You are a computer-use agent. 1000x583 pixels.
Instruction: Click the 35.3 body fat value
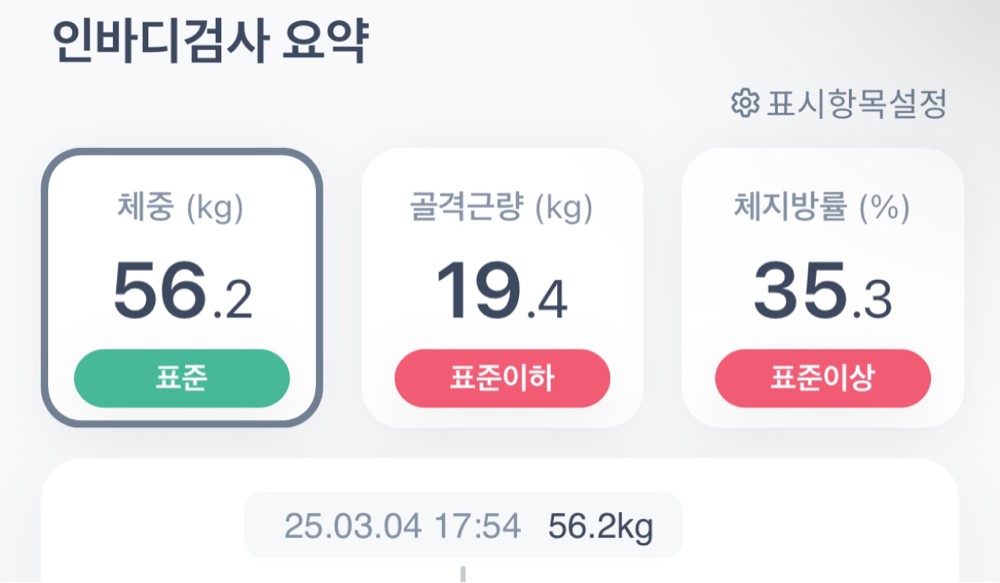click(822, 292)
